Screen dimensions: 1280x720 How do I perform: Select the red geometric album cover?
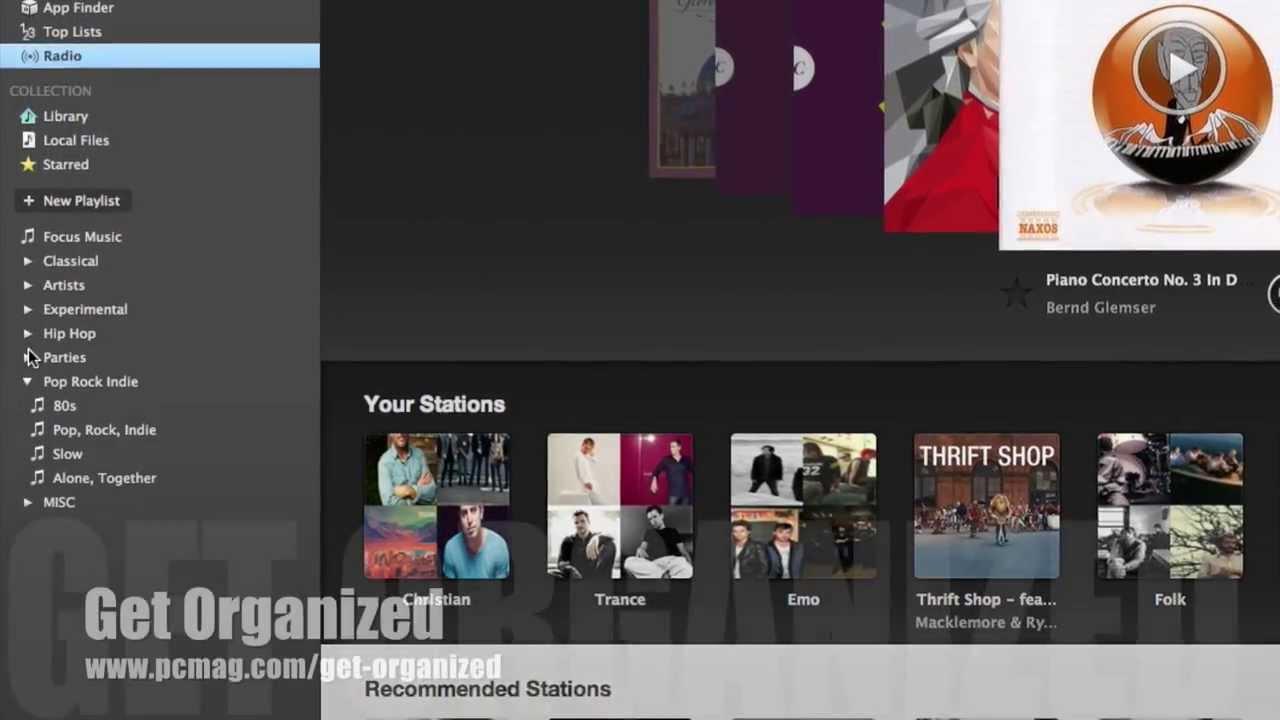tap(941, 116)
